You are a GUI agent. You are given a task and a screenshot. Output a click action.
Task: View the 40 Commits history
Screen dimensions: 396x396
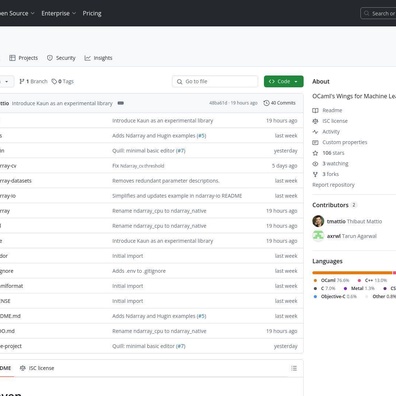point(279,103)
